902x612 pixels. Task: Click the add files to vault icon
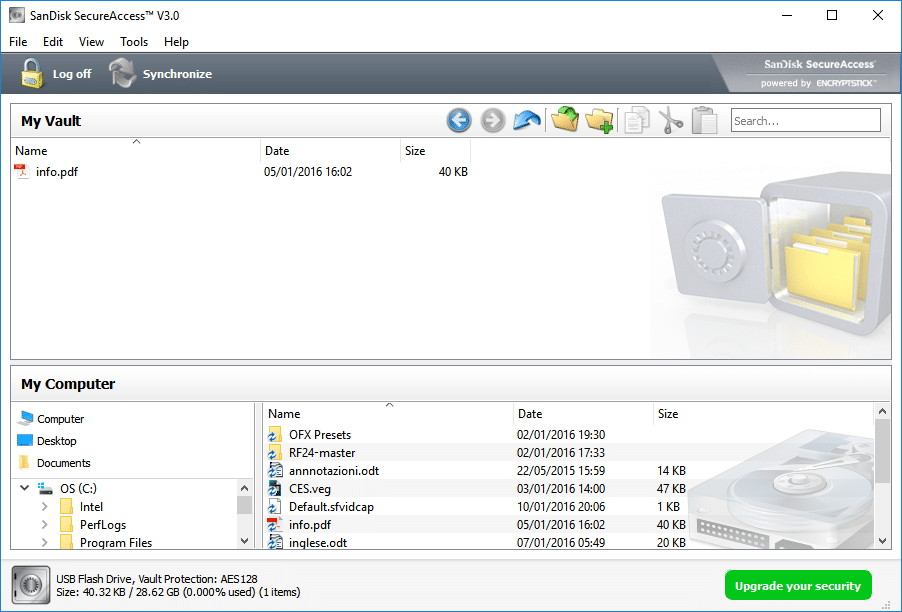coord(565,119)
